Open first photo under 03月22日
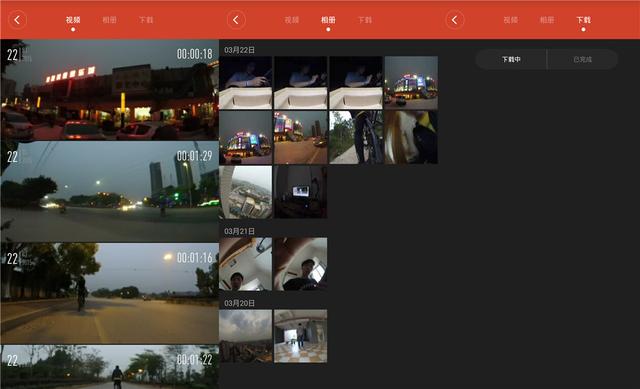640x389 pixels. coord(246,83)
